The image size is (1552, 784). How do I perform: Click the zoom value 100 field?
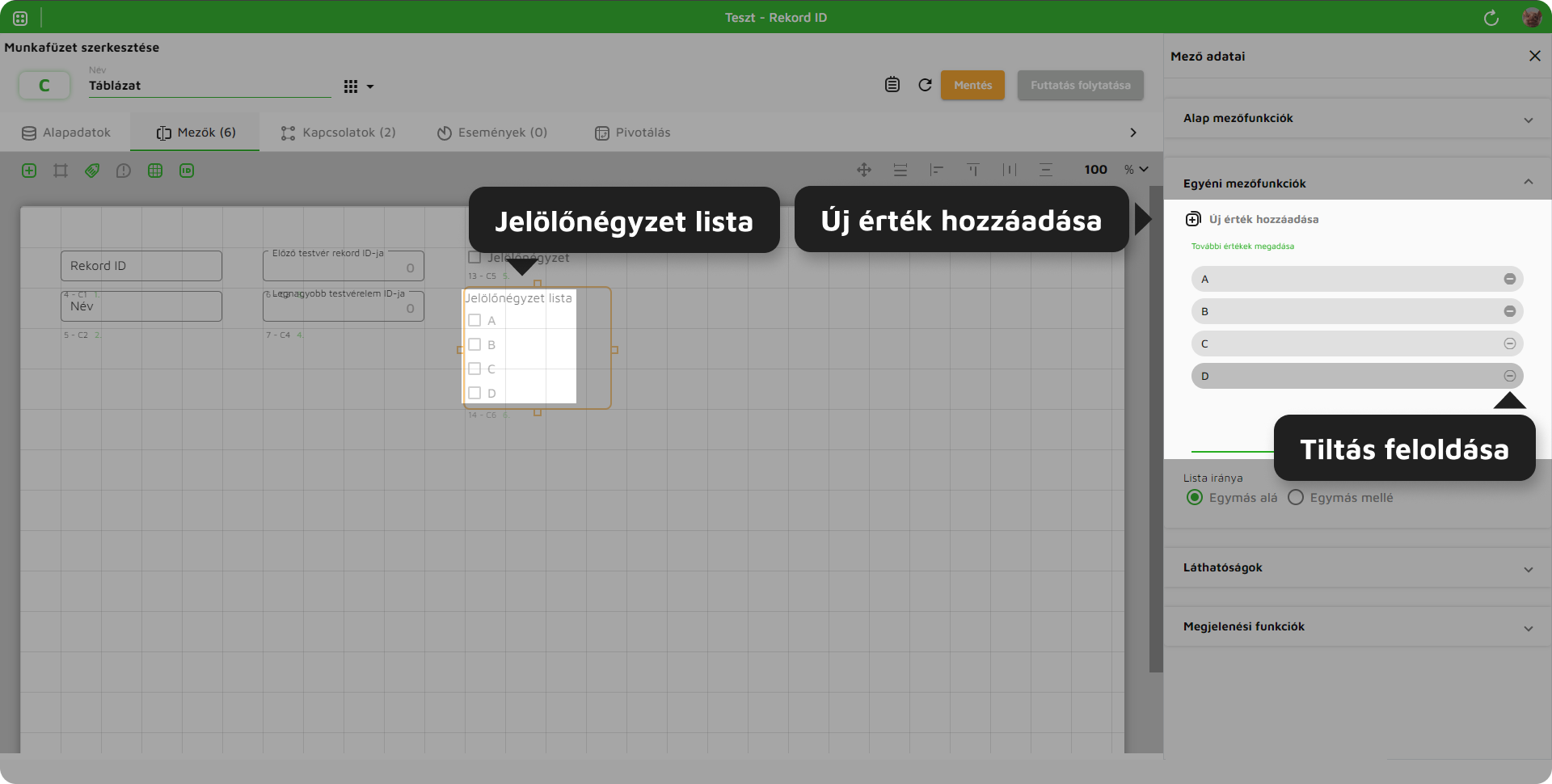(1095, 170)
